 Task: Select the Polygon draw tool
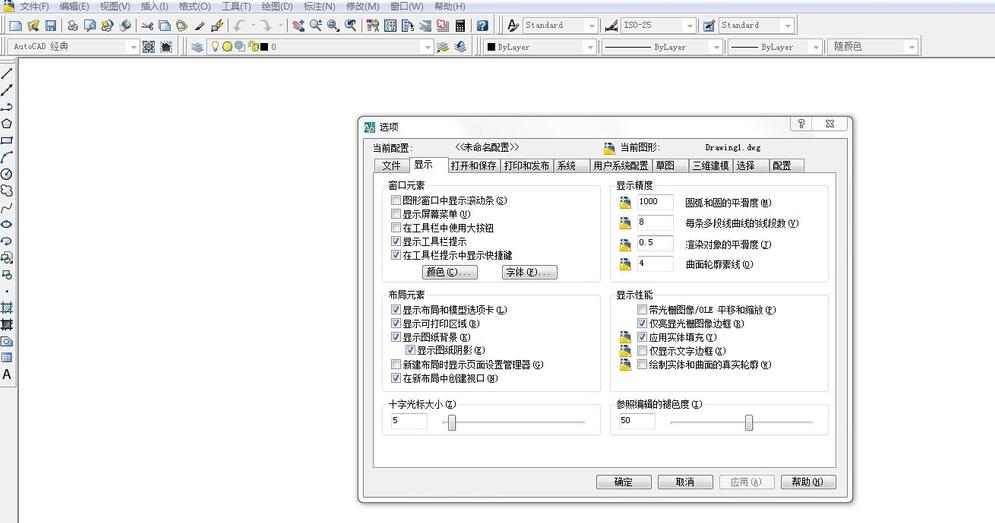[x=6, y=124]
